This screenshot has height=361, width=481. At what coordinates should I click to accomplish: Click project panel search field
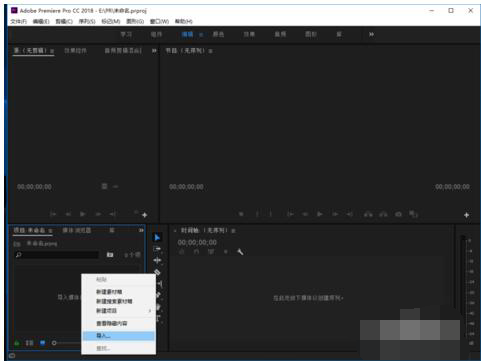coord(57,255)
